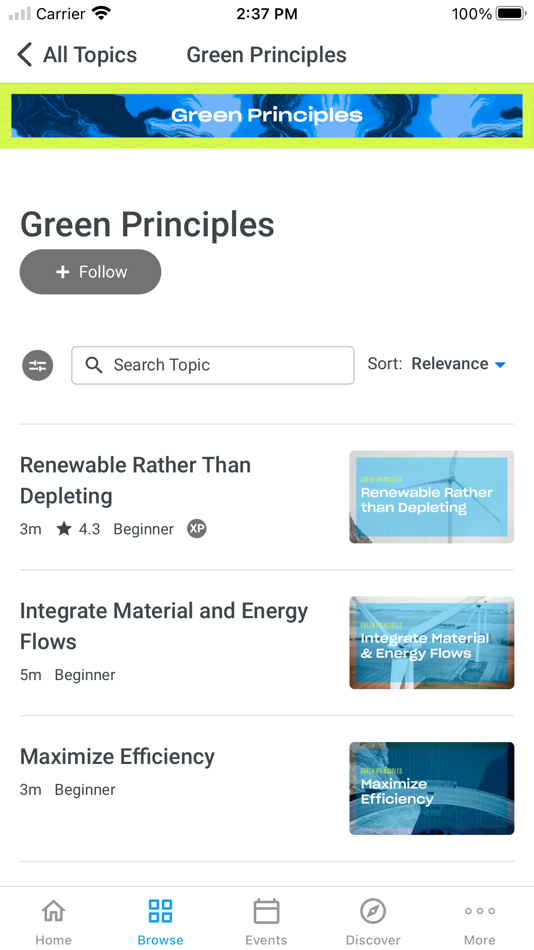
Task: Open the More menu tab
Action: [479, 921]
